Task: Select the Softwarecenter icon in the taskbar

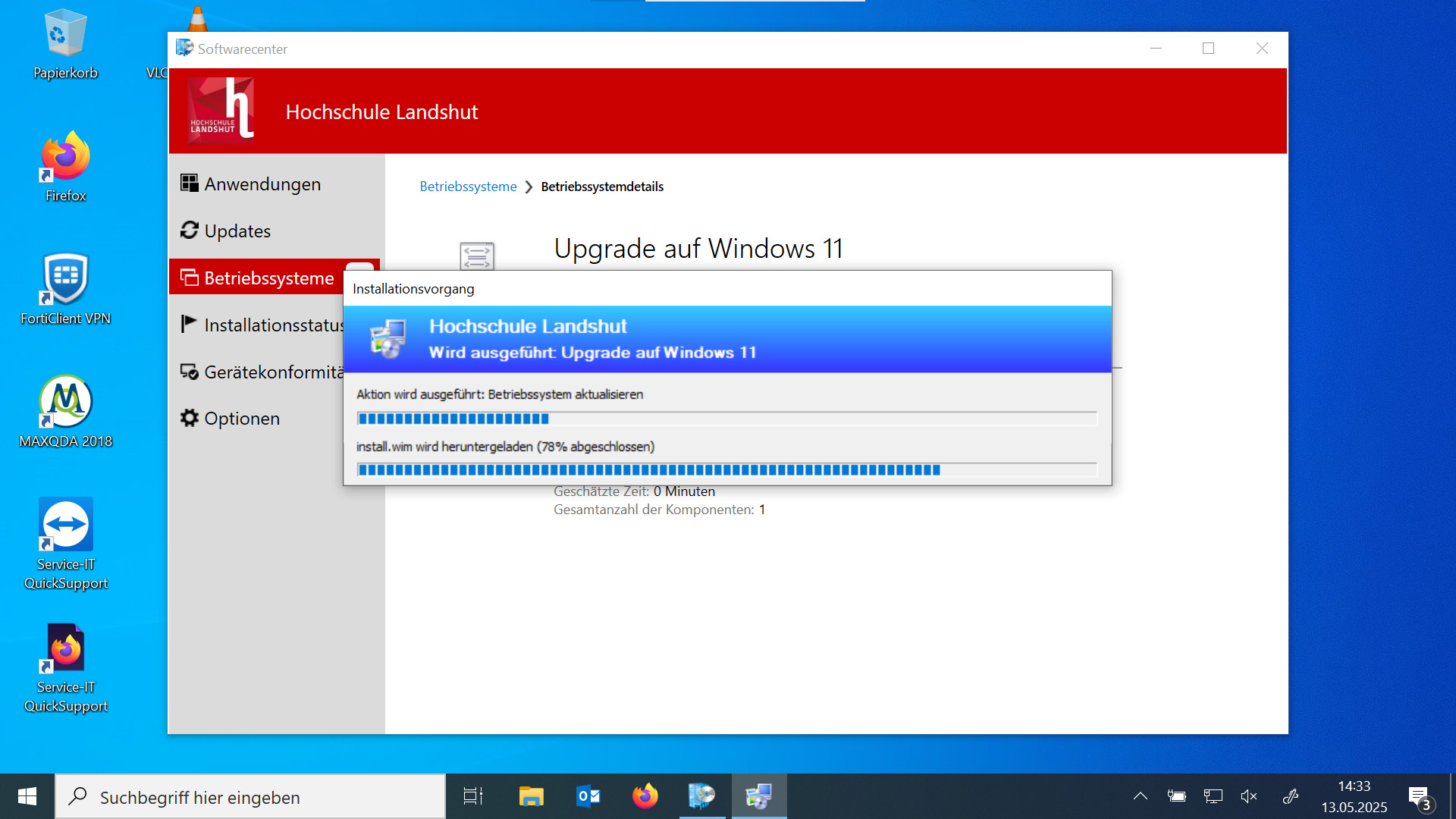Action: [x=758, y=796]
